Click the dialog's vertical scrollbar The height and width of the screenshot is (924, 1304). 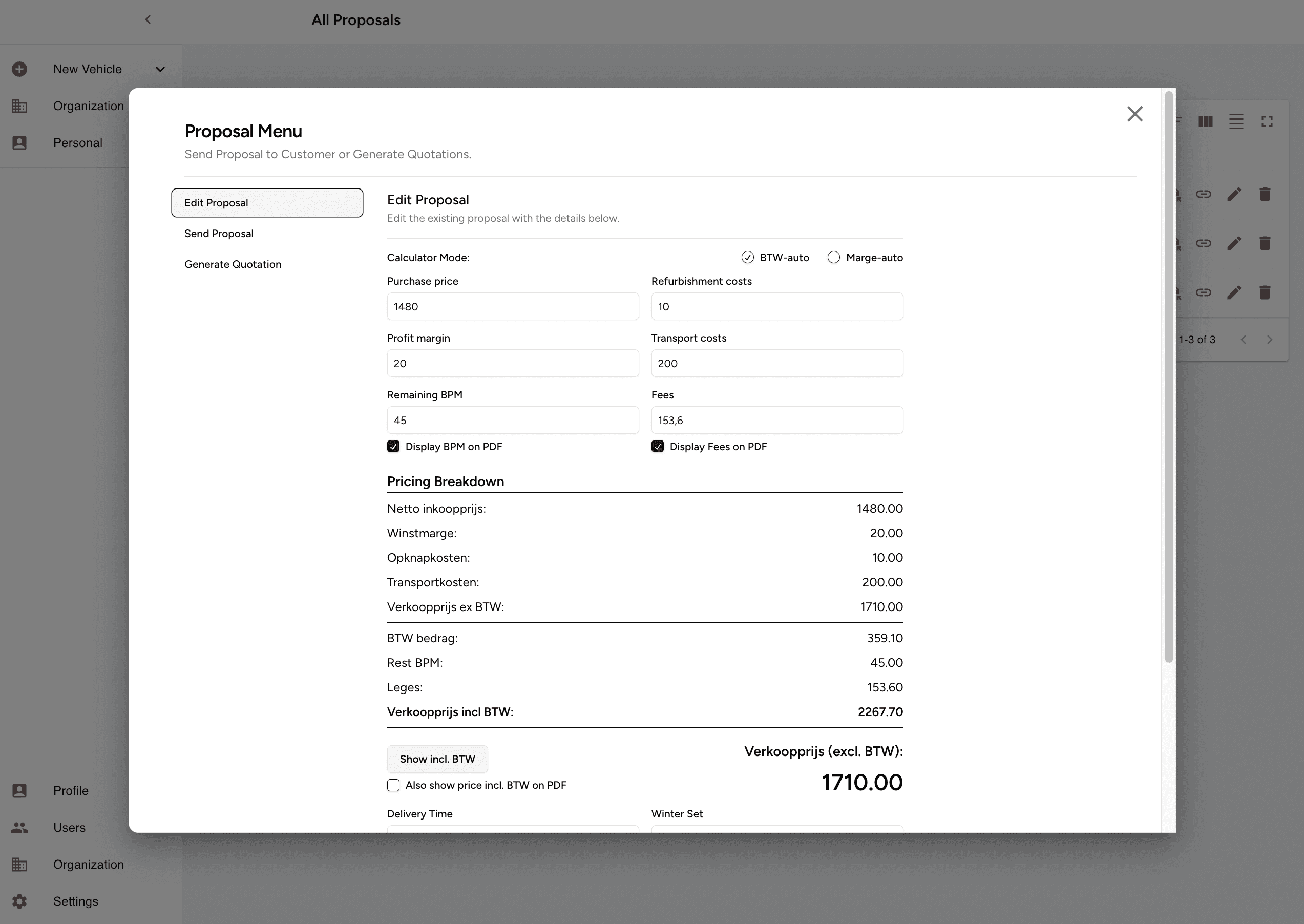tap(1169, 375)
